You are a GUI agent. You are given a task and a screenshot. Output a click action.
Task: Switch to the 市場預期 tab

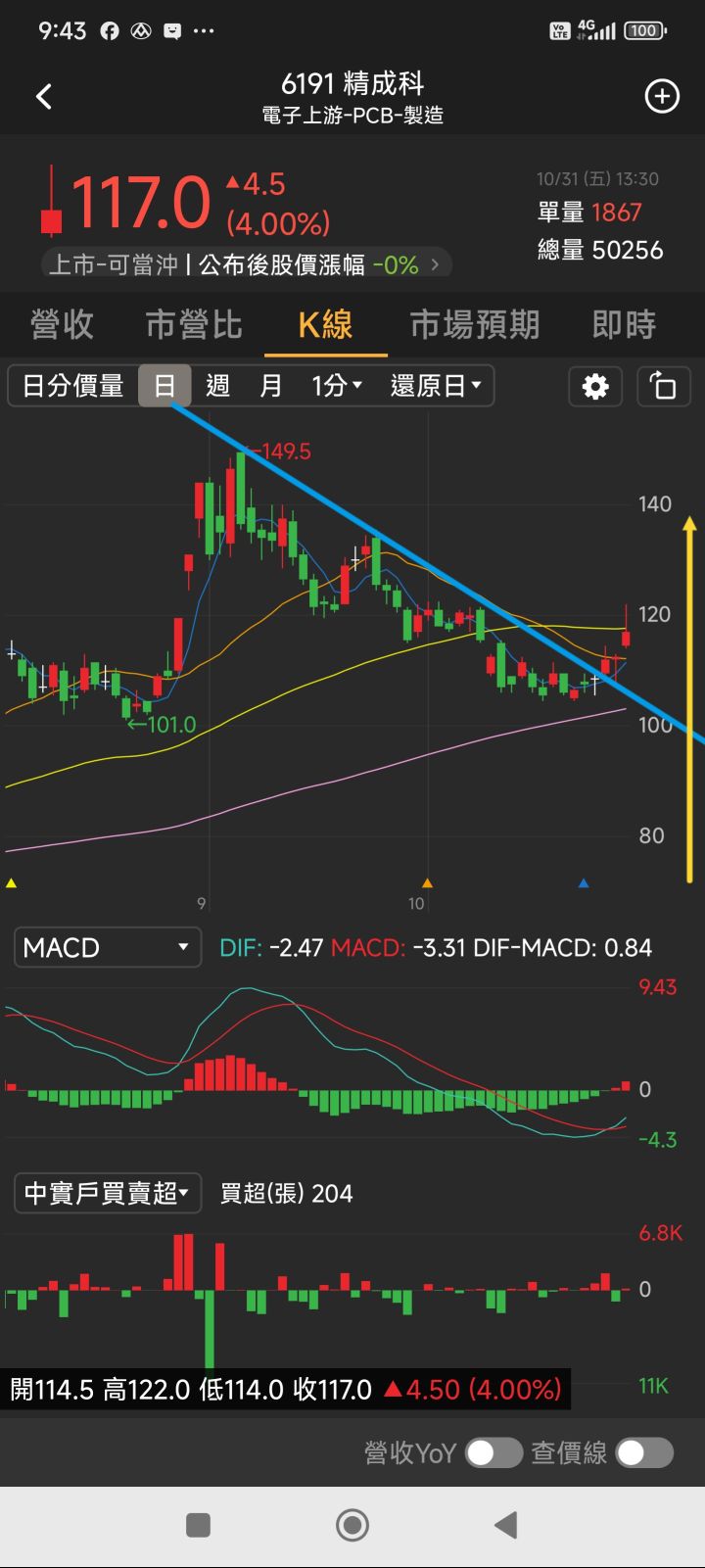pyautogui.click(x=475, y=324)
